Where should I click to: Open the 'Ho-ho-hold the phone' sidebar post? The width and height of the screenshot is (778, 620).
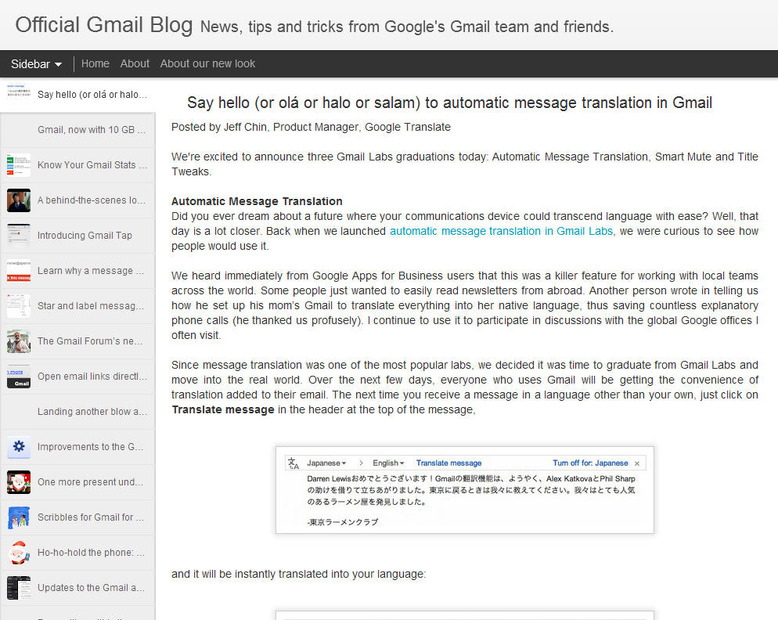pyautogui.click(x=77, y=553)
